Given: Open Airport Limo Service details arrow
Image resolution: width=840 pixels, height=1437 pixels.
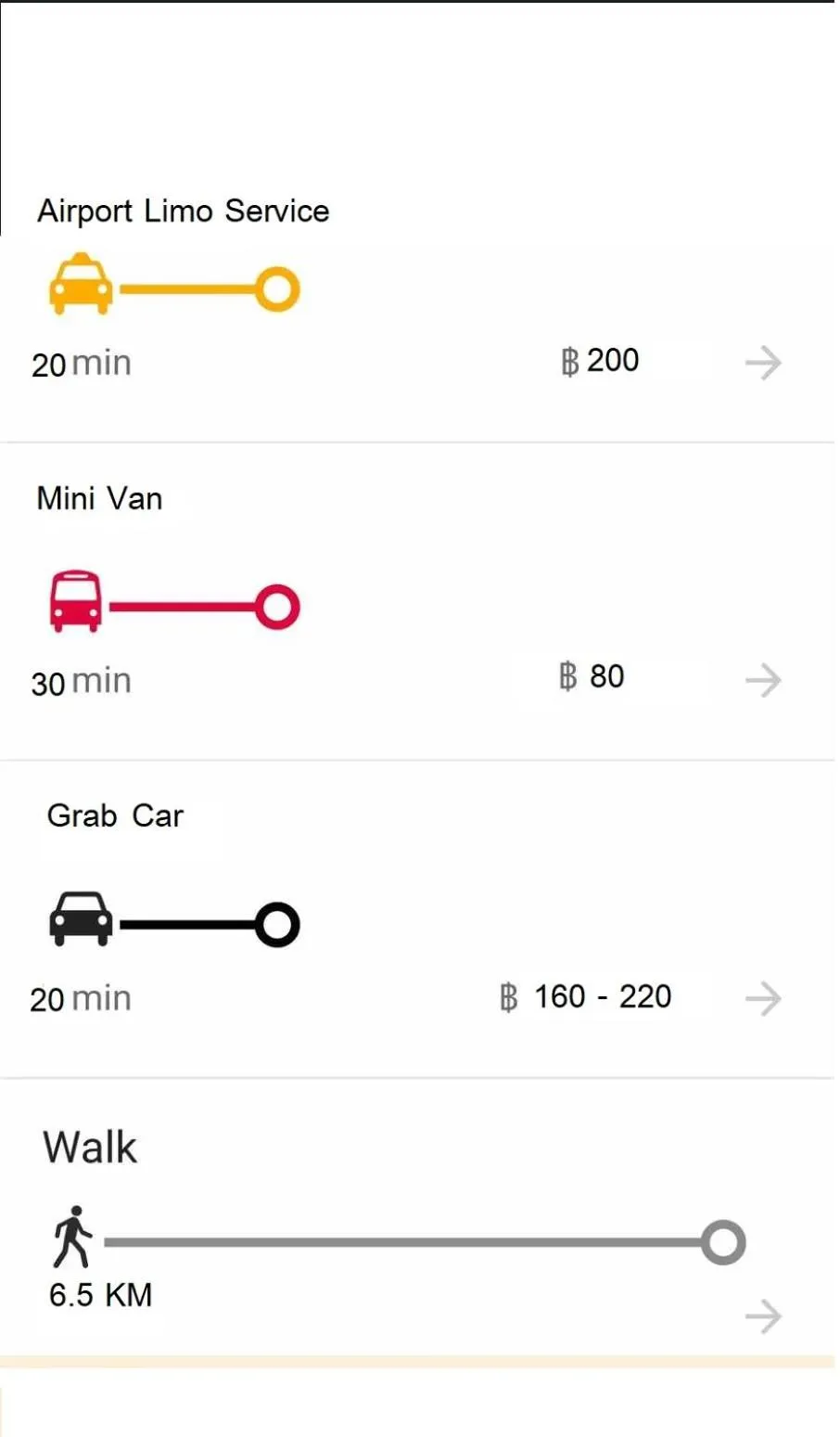Looking at the screenshot, I should pyautogui.click(x=763, y=363).
